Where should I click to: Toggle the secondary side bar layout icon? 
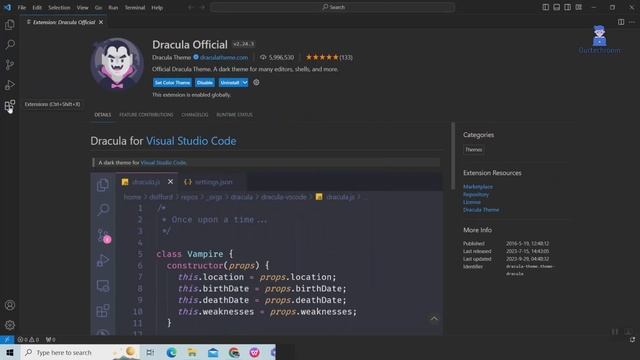(x=567, y=7)
